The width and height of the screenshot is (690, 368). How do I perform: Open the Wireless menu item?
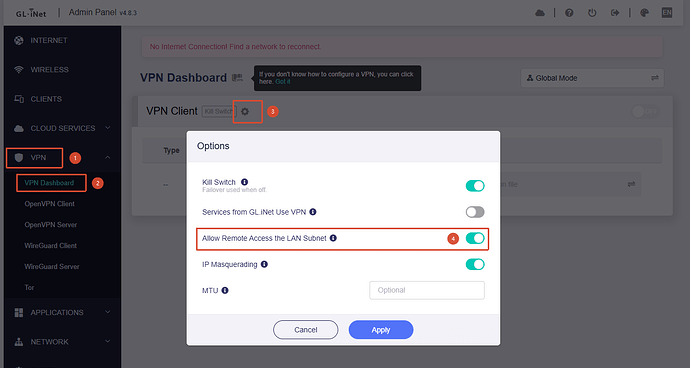tap(49, 70)
